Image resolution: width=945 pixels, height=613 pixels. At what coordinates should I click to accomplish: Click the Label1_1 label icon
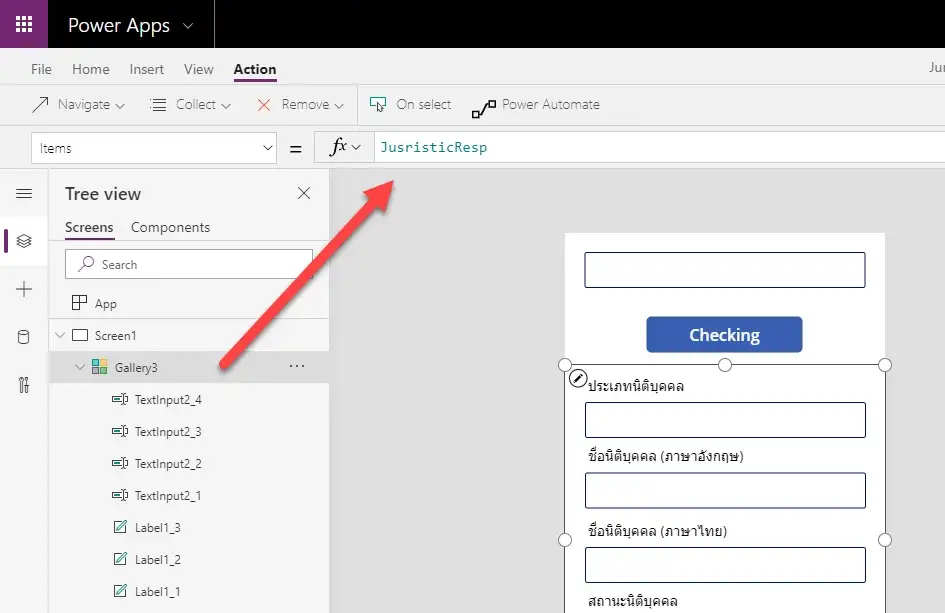point(120,590)
